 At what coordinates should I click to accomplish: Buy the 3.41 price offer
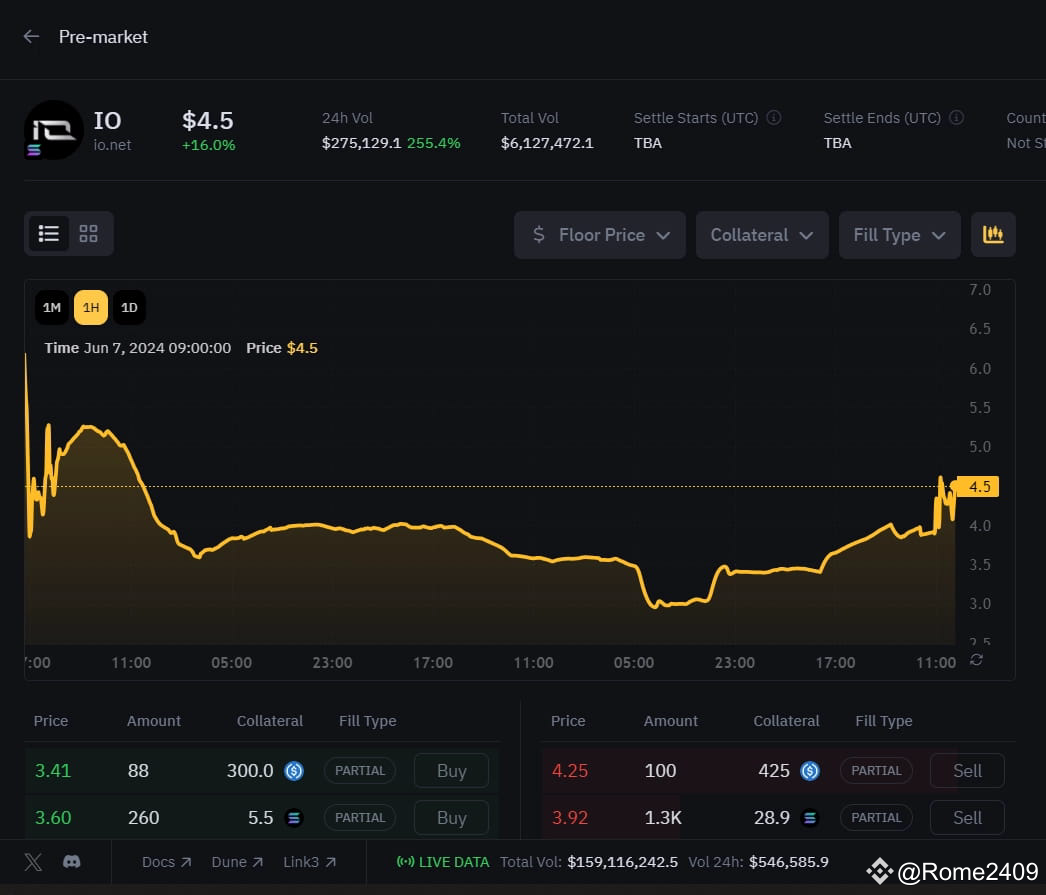click(x=452, y=771)
